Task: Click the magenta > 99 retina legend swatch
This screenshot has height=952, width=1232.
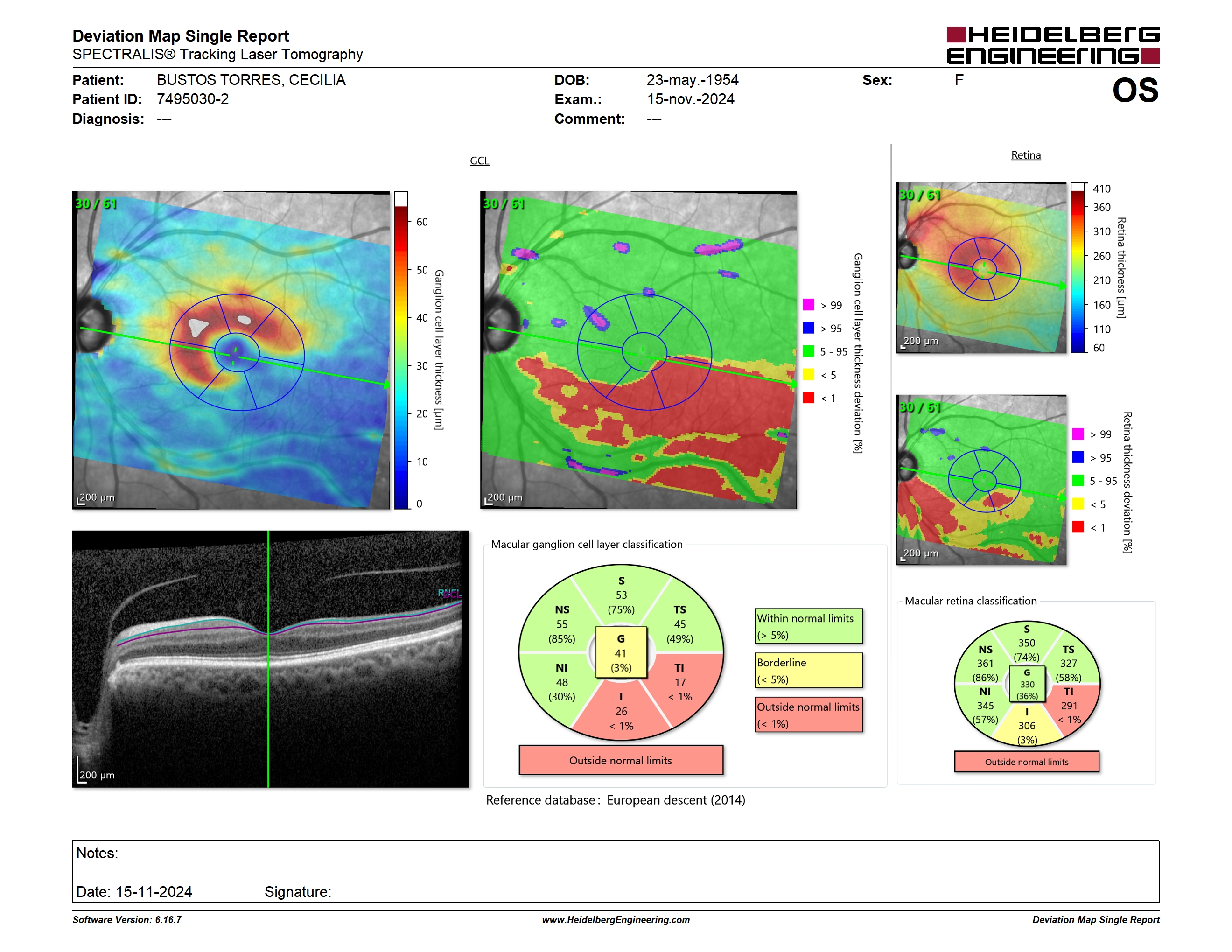Action: point(1078,434)
